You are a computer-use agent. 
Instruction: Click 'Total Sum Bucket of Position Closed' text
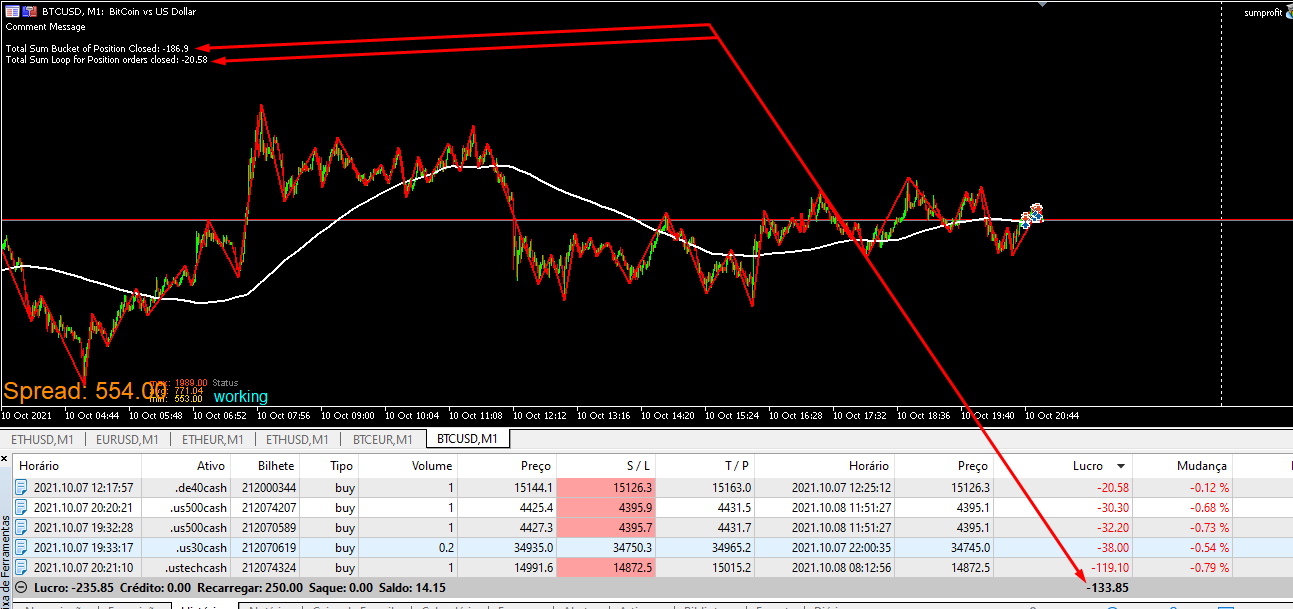pyautogui.click(x=97, y=48)
